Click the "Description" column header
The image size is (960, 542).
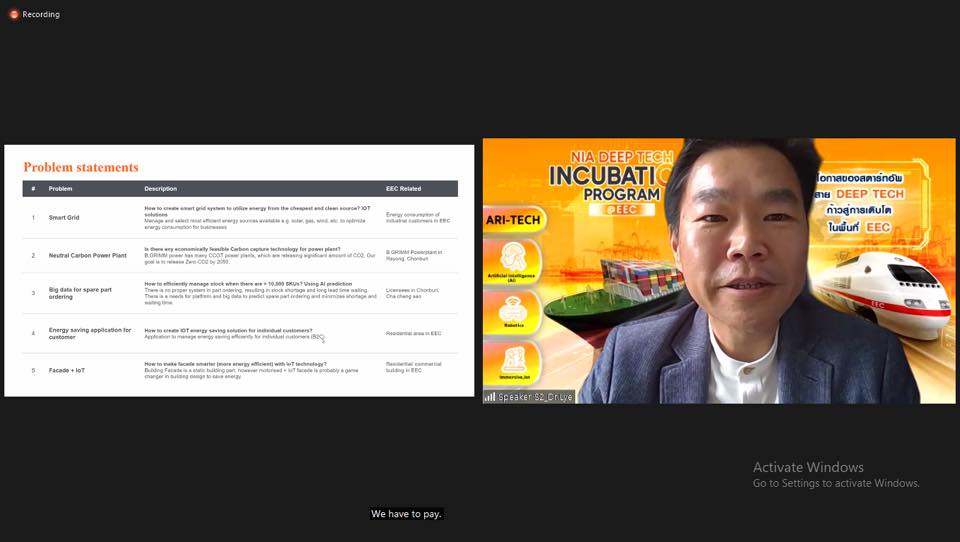click(x=160, y=189)
